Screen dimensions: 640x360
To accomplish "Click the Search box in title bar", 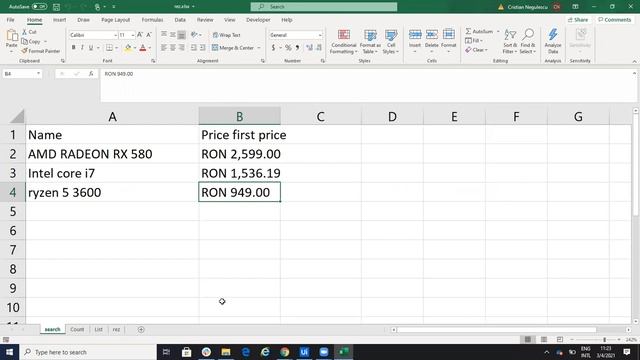I will pos(324,7).
